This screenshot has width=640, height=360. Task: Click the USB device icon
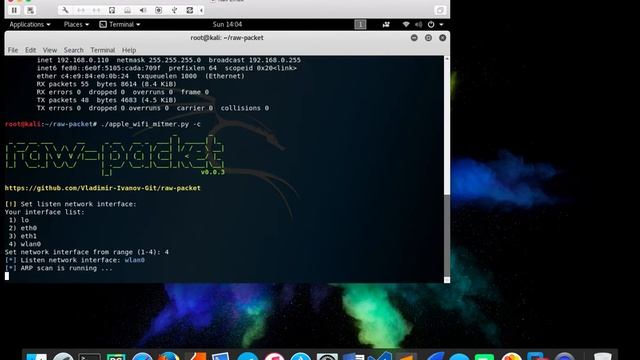(174, 10)
